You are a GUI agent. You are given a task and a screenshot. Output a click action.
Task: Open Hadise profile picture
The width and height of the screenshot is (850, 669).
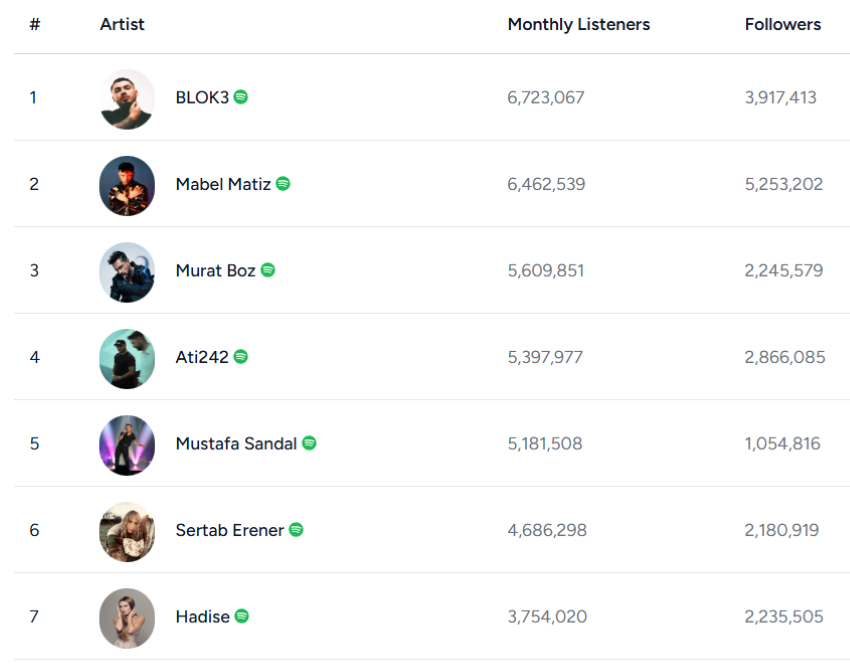127,618
